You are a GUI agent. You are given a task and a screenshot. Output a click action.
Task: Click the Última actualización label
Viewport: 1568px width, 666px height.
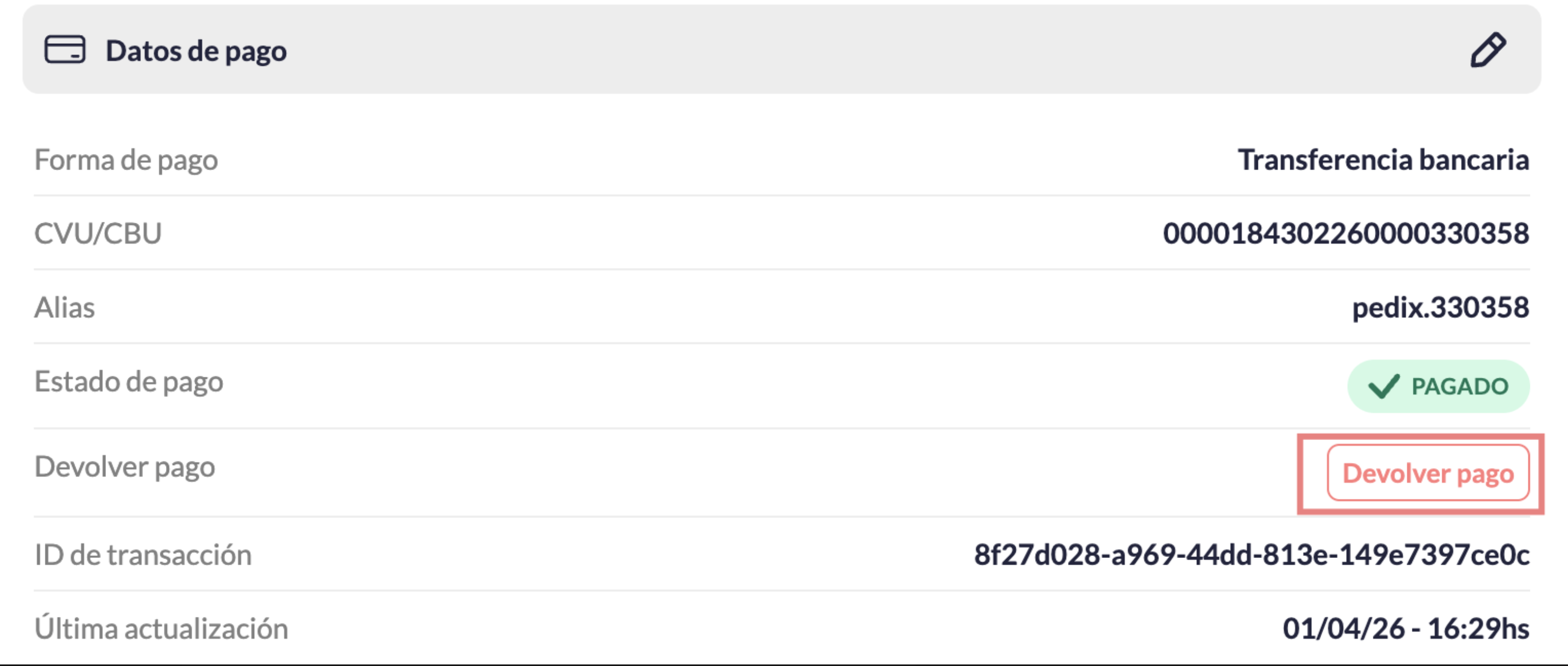161,628
